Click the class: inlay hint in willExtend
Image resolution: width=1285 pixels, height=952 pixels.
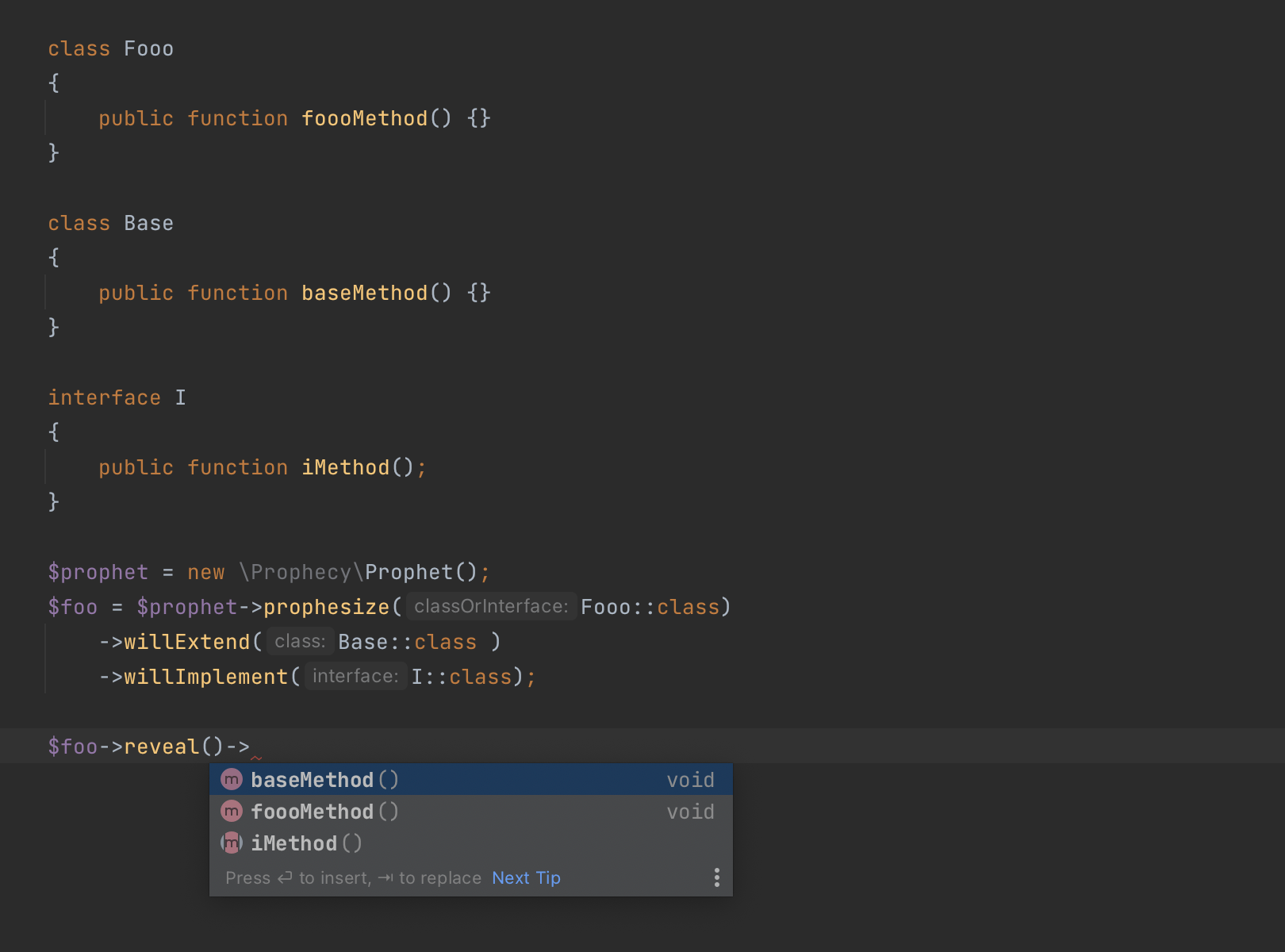[x=300, y=642]
